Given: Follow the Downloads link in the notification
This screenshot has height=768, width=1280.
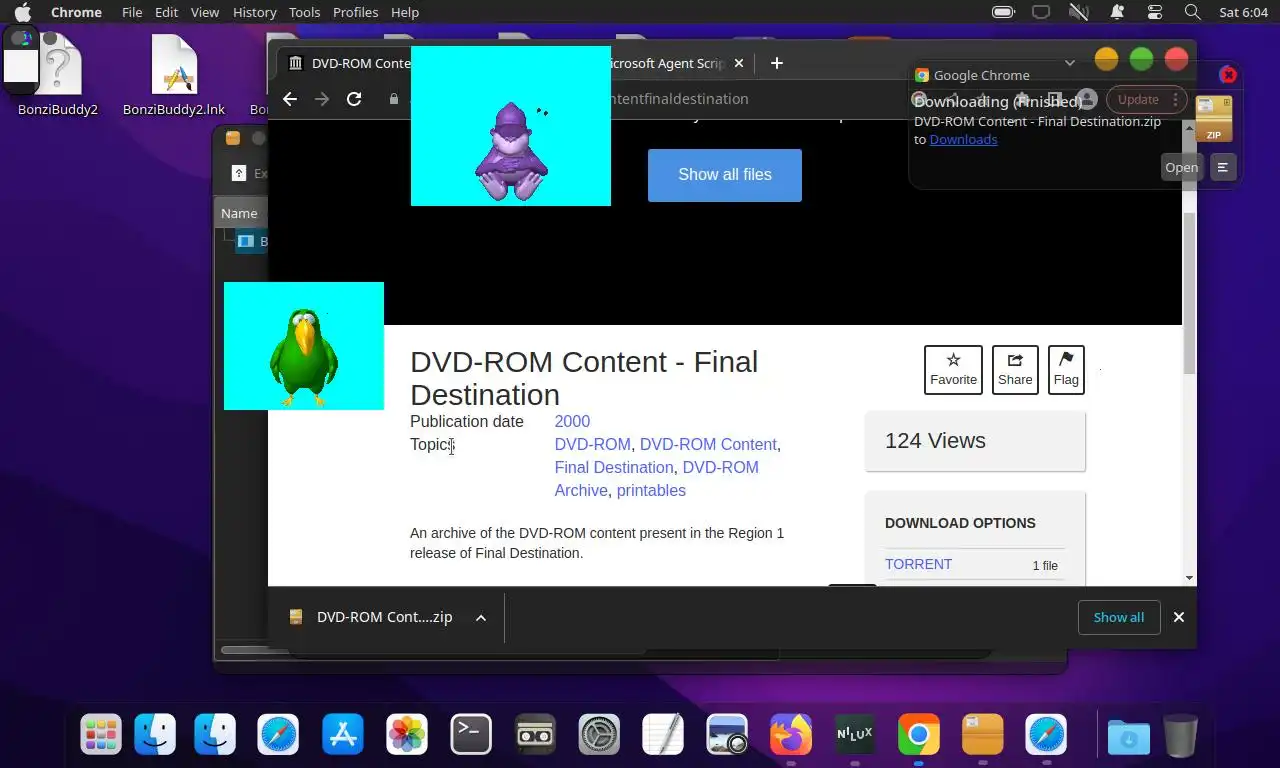Looking at the screenshot, I should click(963, 139).
